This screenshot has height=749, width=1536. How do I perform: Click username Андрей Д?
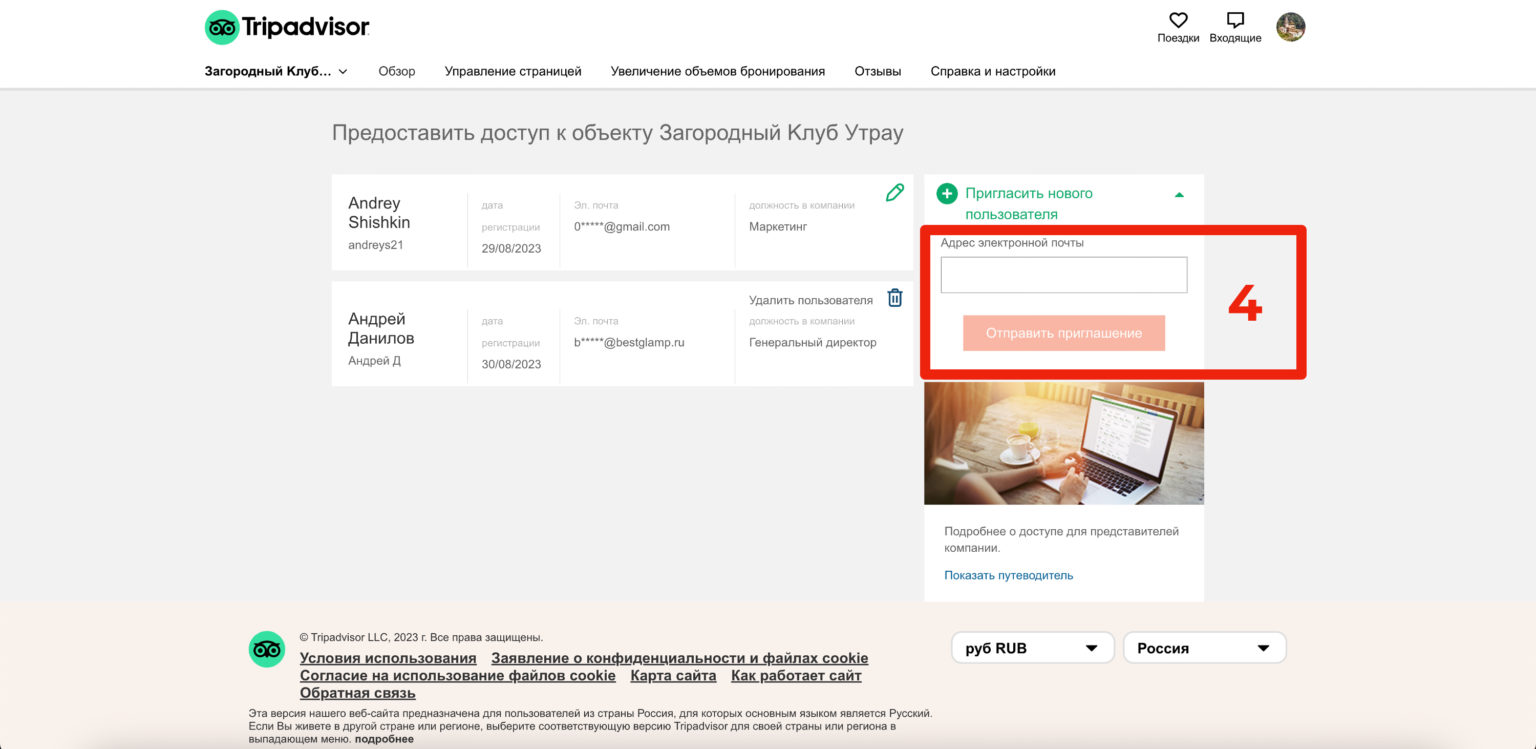(374, 361)
